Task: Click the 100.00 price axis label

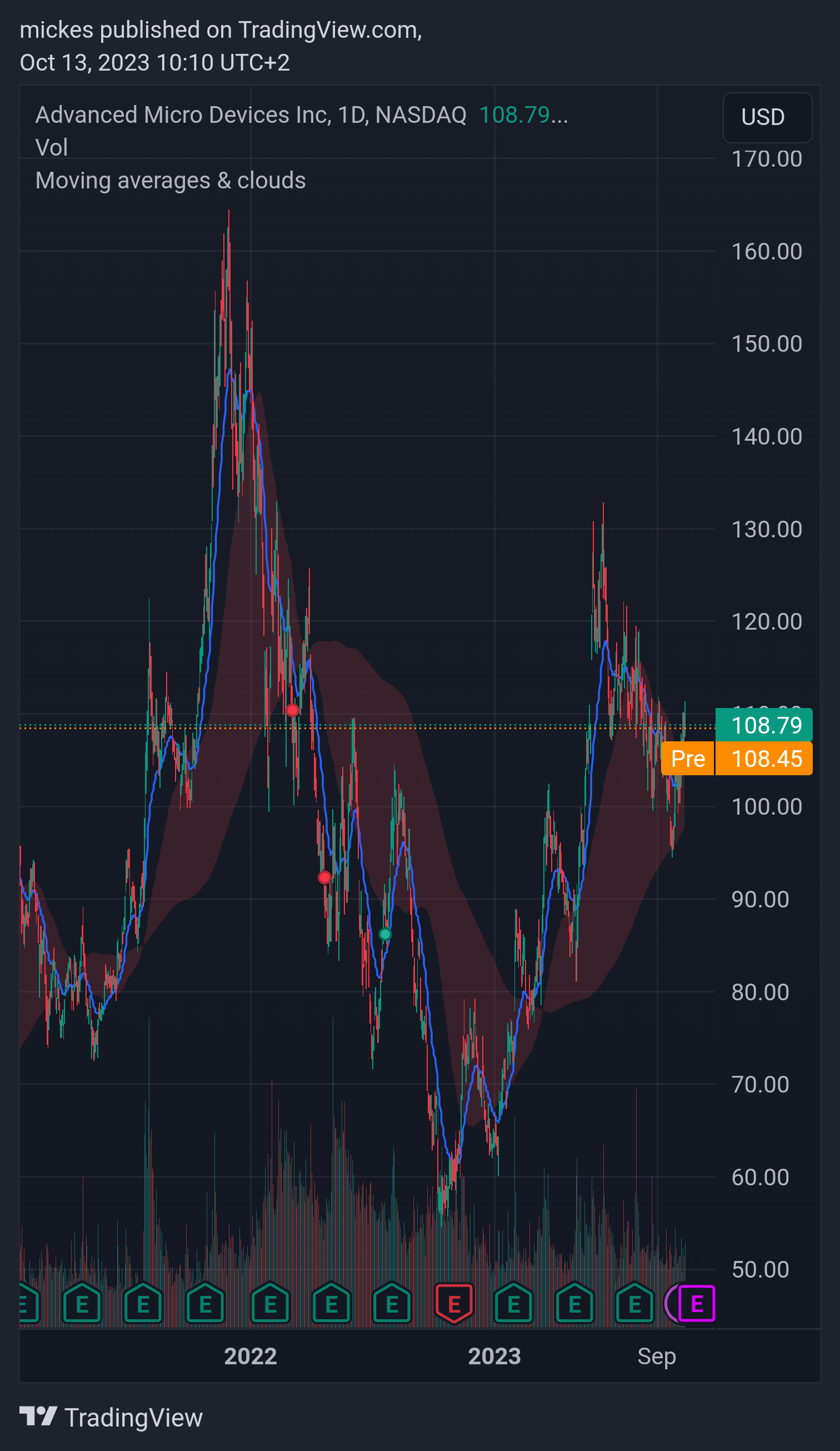Action: [766, 806]
